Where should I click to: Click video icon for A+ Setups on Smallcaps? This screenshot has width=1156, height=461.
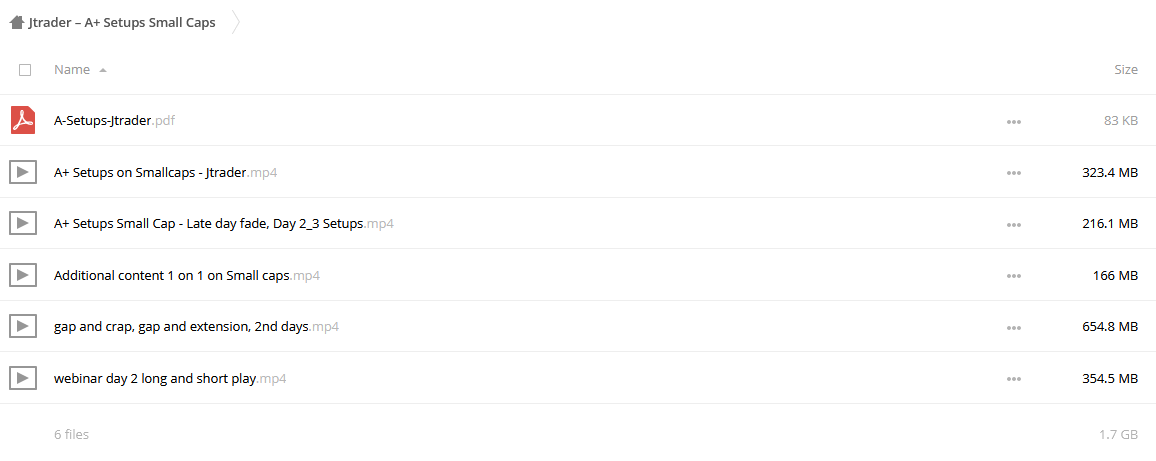23,173
